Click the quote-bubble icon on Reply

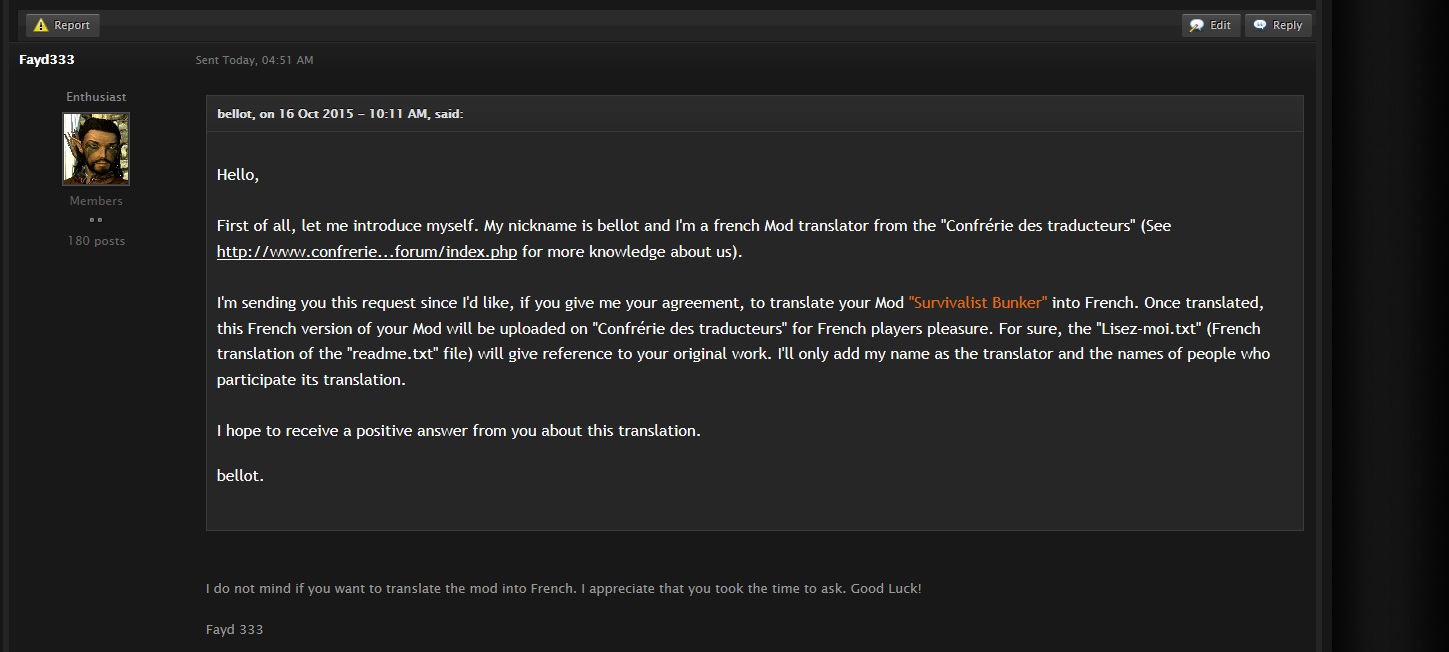1260,25
